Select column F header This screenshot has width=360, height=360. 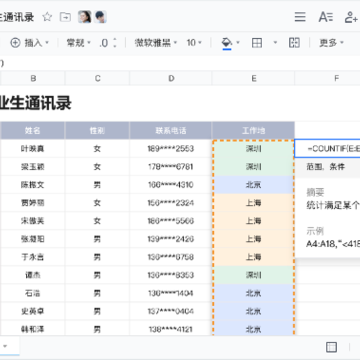click(328, 78)
